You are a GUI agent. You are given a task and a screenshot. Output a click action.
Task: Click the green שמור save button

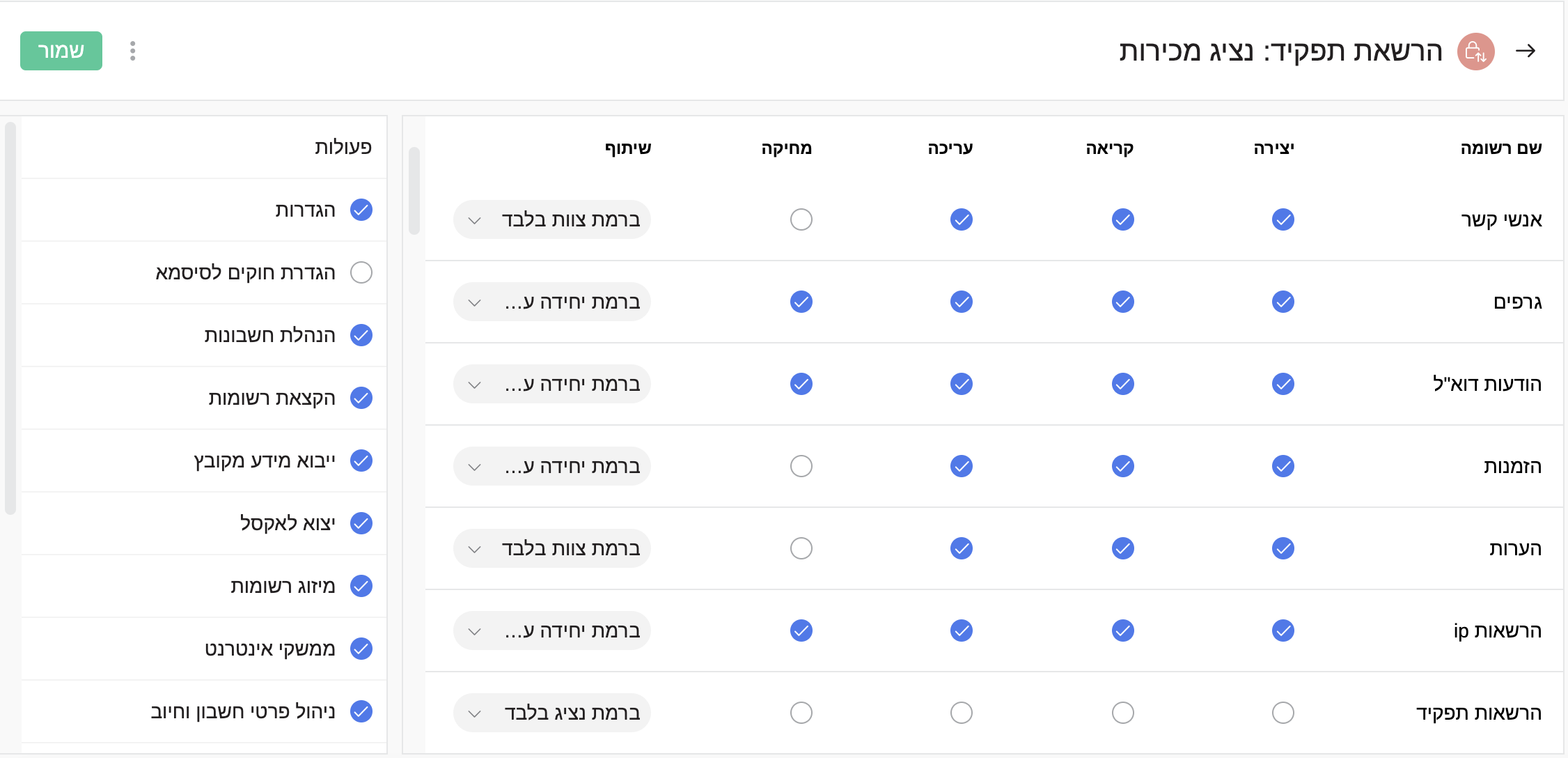tap(61, 51)
